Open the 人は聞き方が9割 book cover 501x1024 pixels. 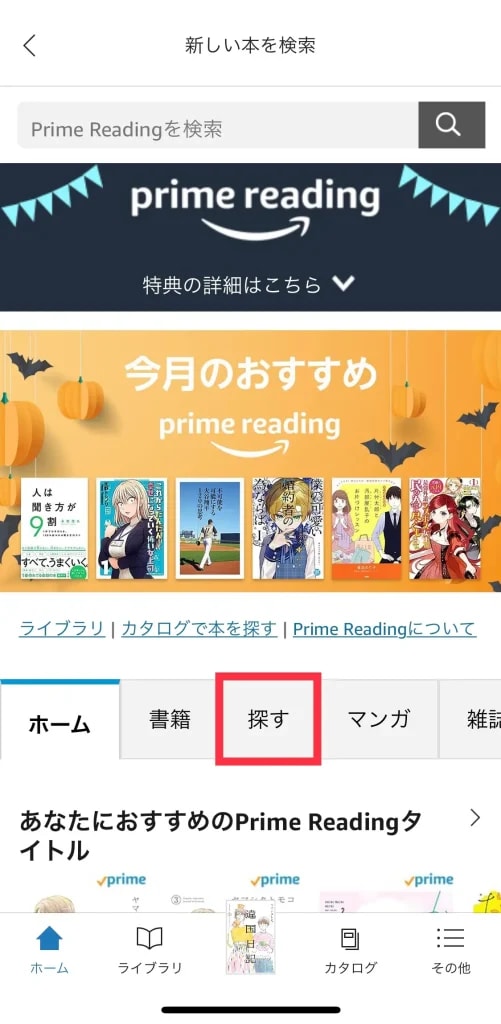pyautogui.click(x=54, y=528)
